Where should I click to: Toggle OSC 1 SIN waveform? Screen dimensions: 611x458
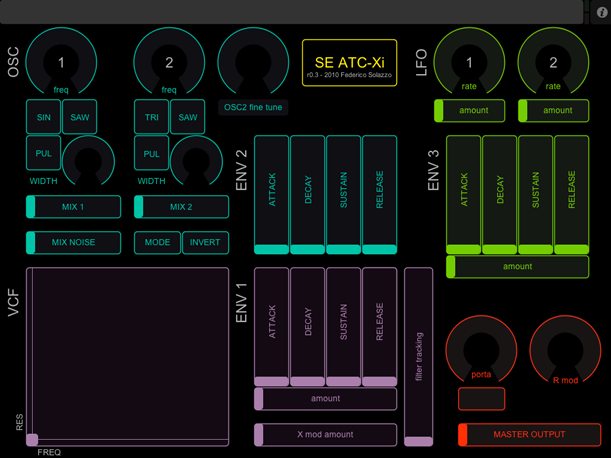pyautogui.click(x=43, y=117)
